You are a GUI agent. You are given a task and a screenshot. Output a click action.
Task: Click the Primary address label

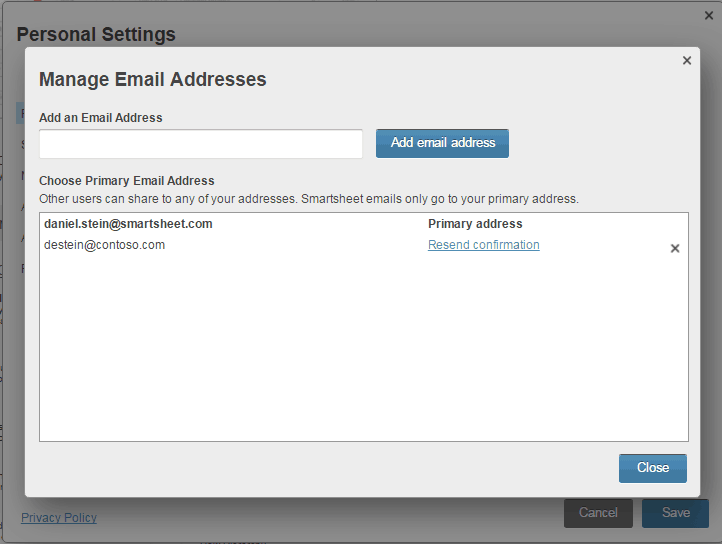[475, 224]
